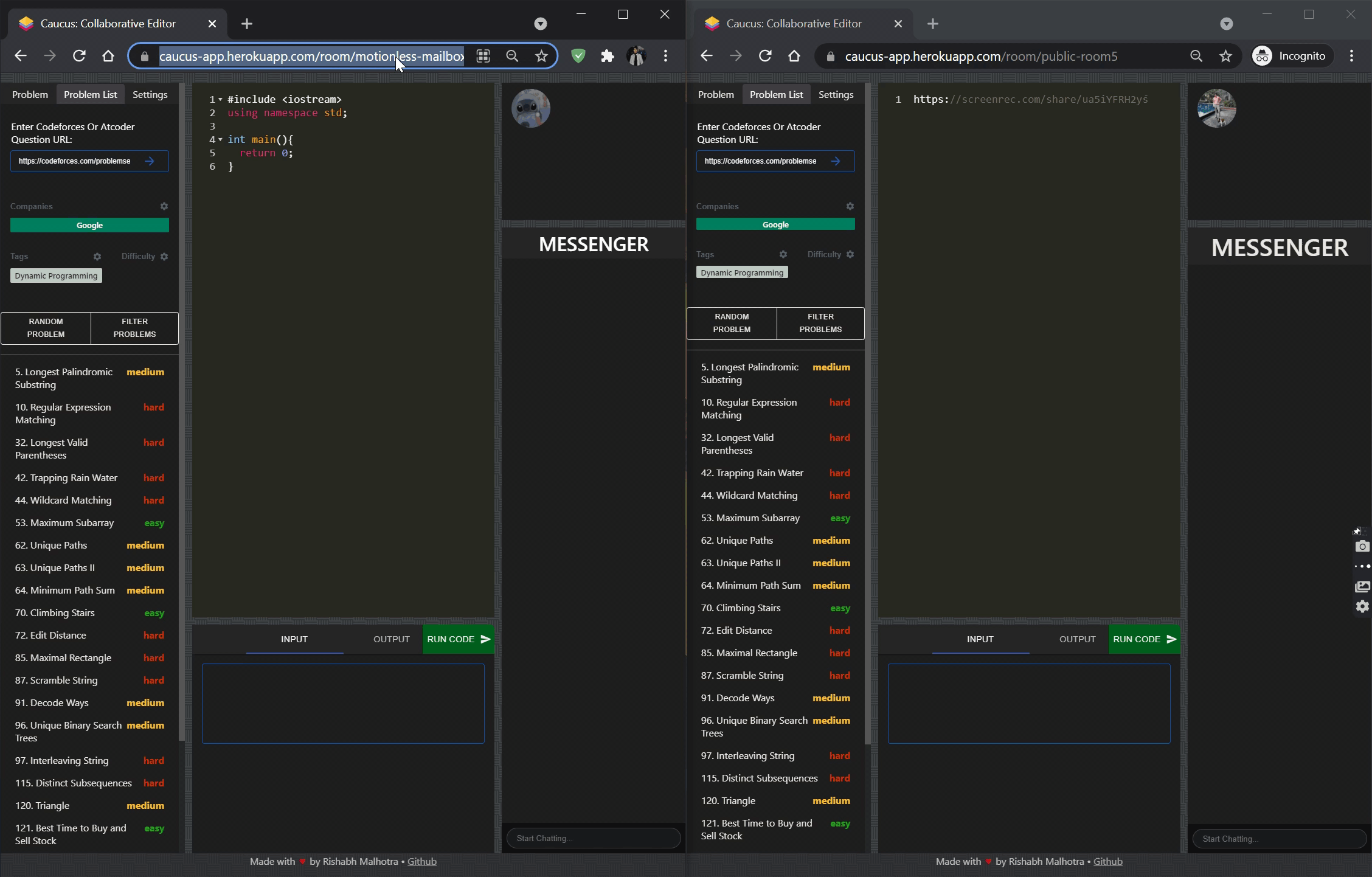The height and width of the screenshot is (877, 1372).
Task: Expand the Problem tab left panel
Action: 29,94
